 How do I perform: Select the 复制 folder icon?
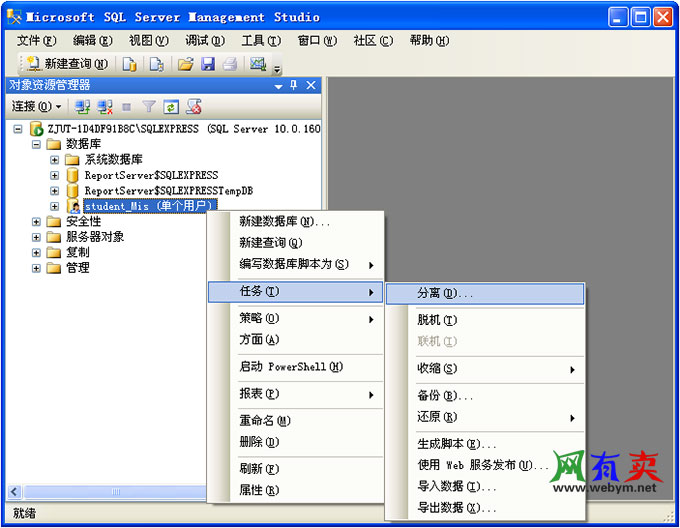pyautogui.click(x=54, y=253)
